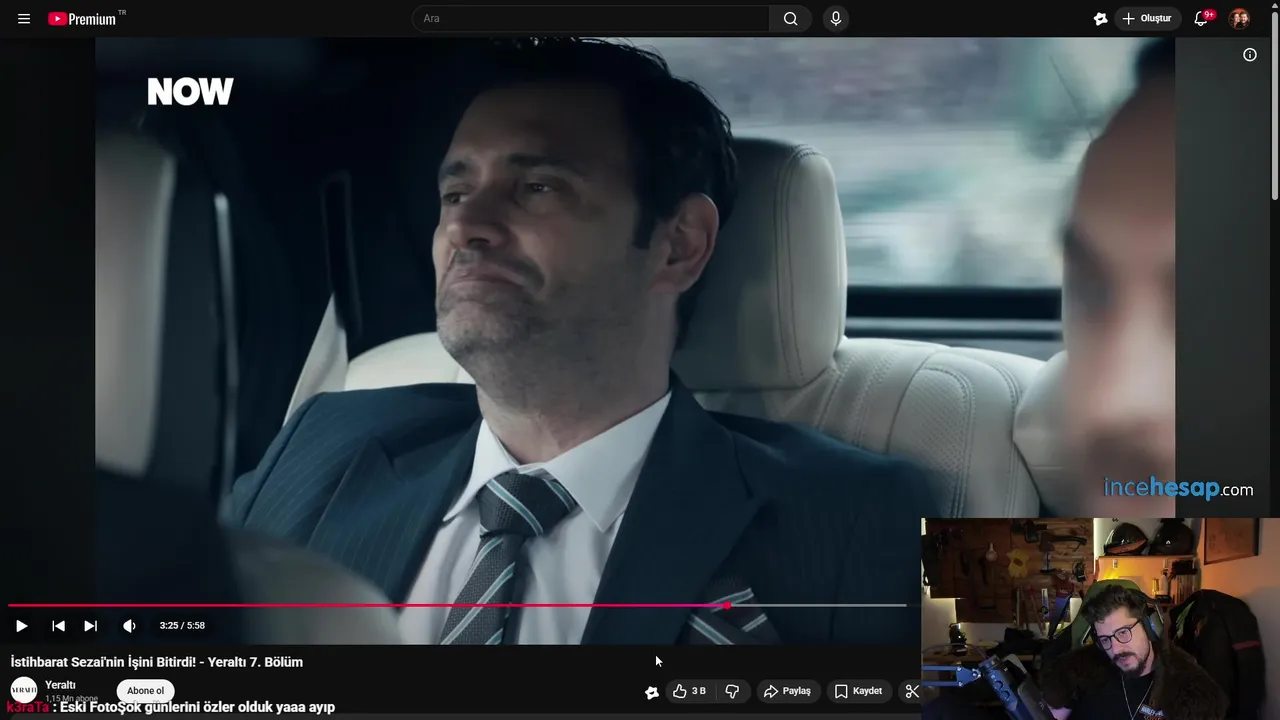The image size is (1280, 720).
Task: Click the page vertical scrollbar
Action: 1275,105
